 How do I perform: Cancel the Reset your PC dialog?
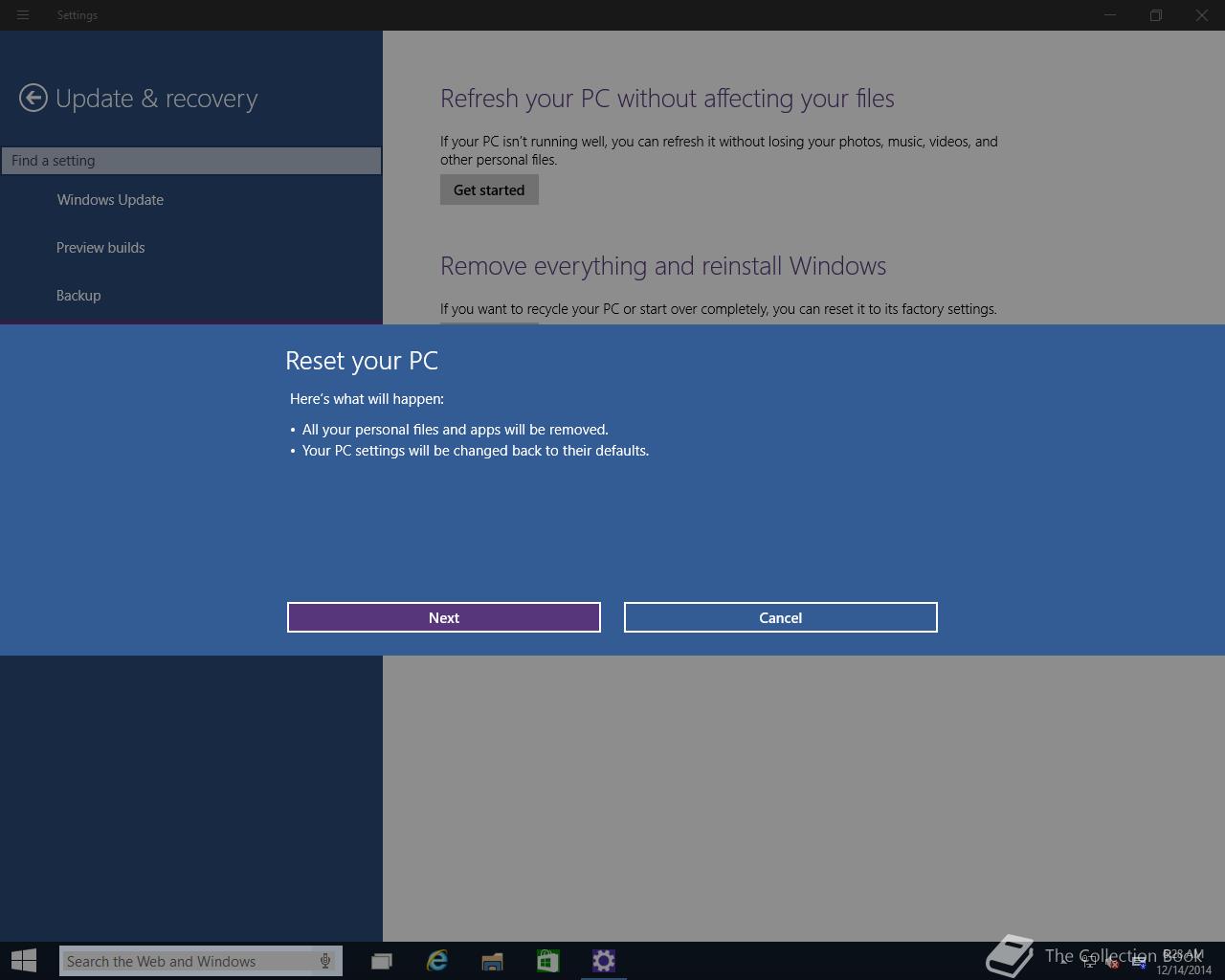pos(781,617)
